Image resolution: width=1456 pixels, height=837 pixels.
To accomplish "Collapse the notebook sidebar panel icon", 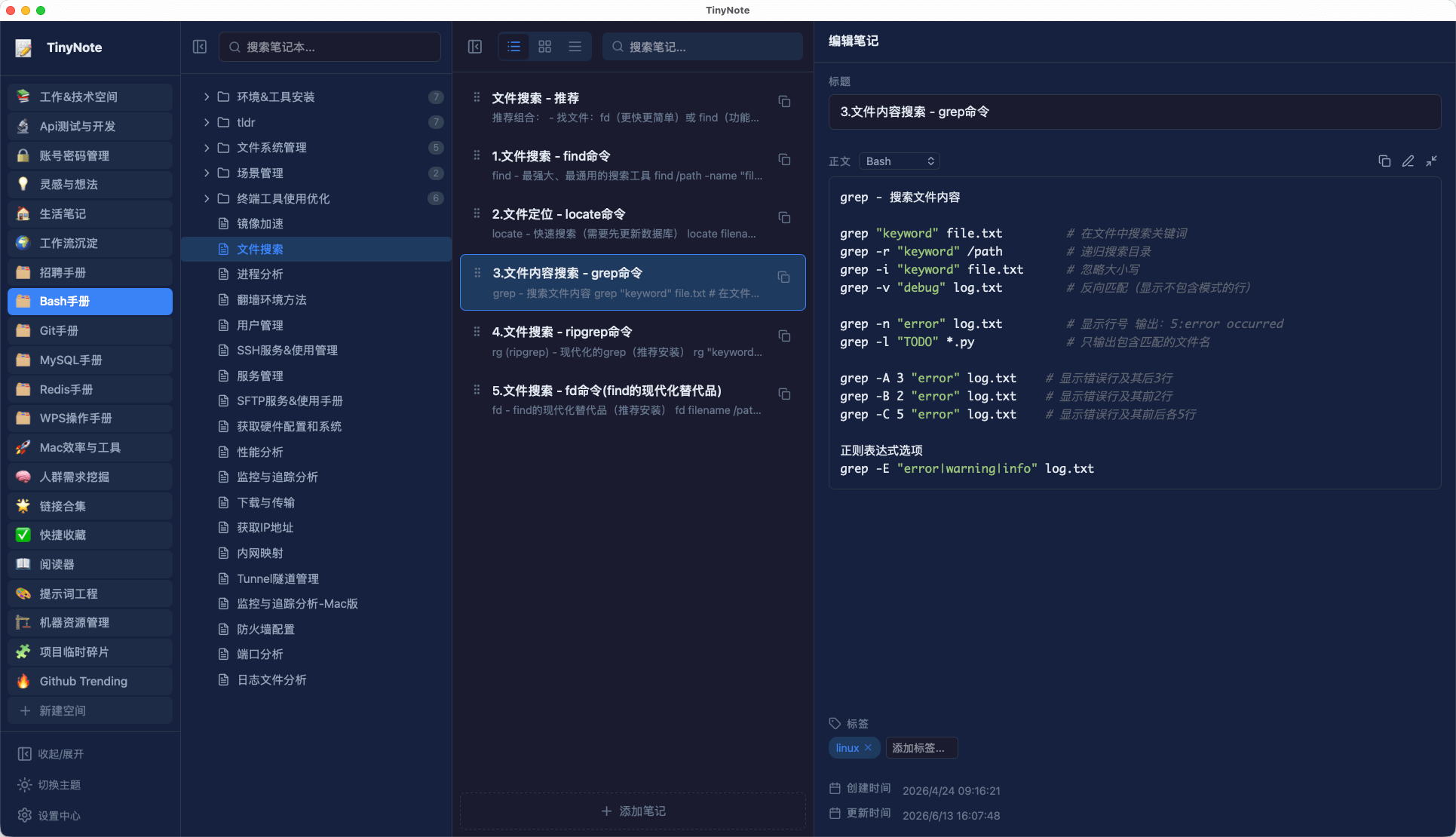I will click(200, 47).
